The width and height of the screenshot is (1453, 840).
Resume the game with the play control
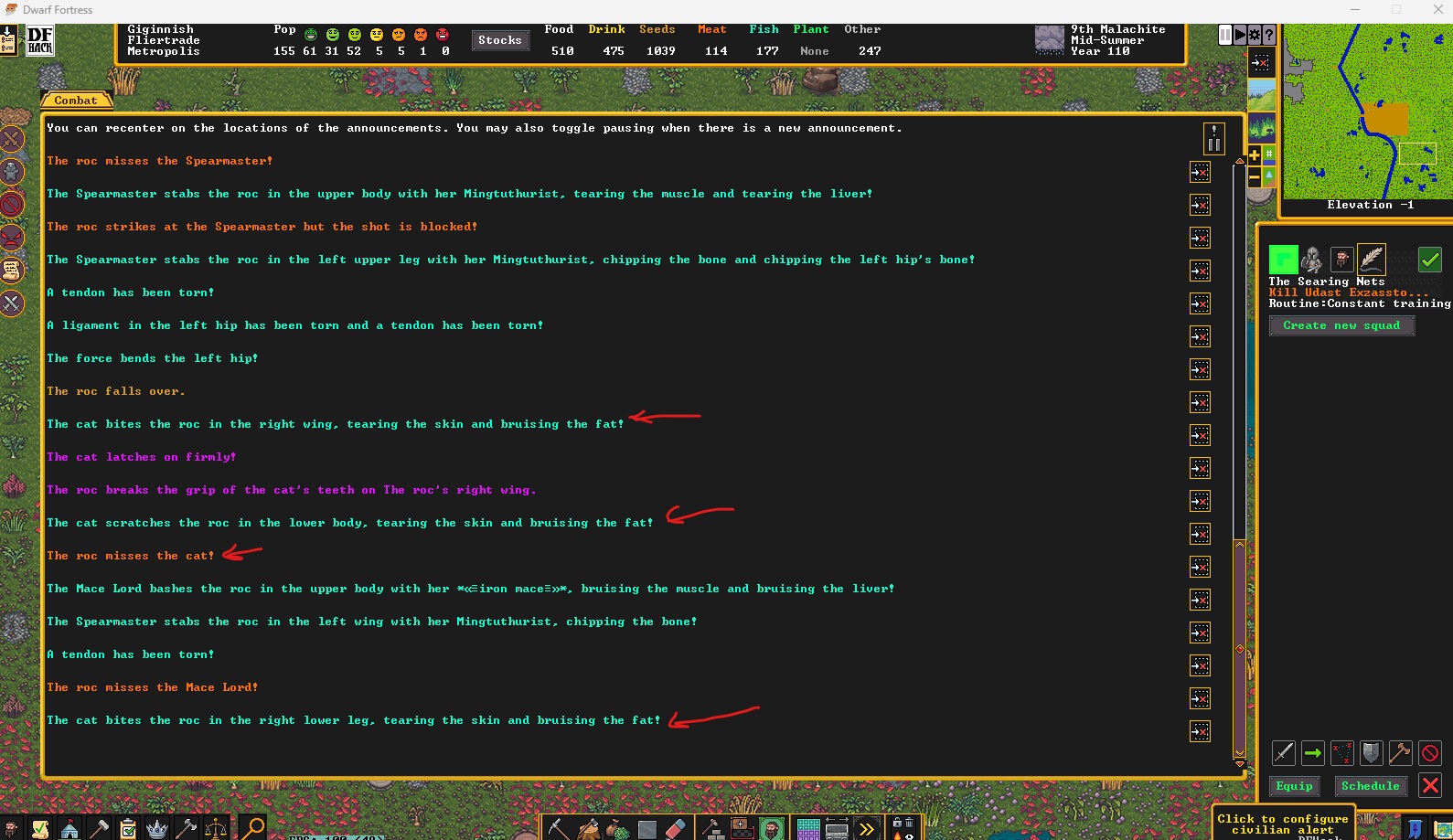(x=1240, y=35)
